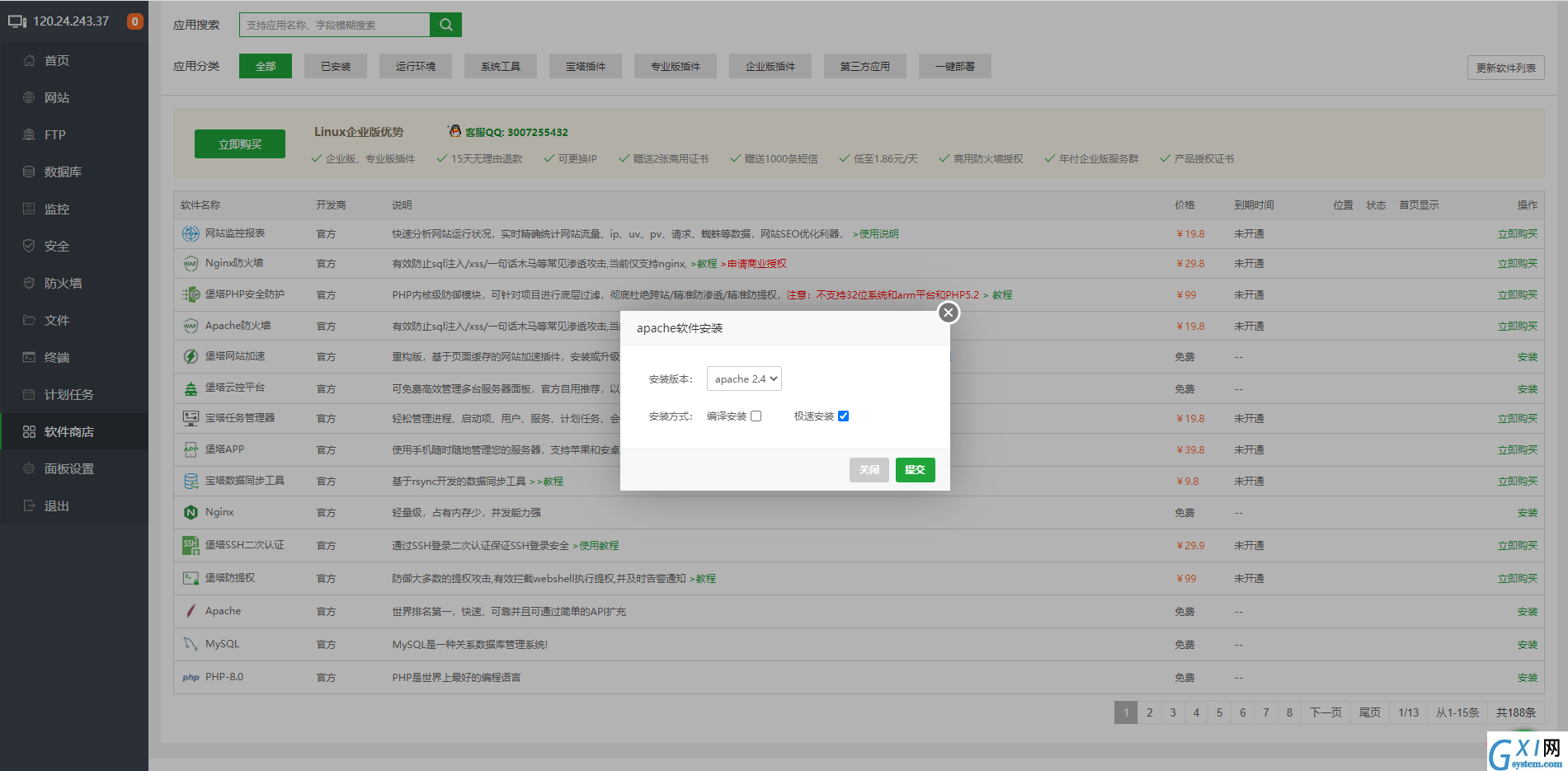Click the 网站监控报表 row icon
The width and height of the screenshot is (1568, 771).
191,233
